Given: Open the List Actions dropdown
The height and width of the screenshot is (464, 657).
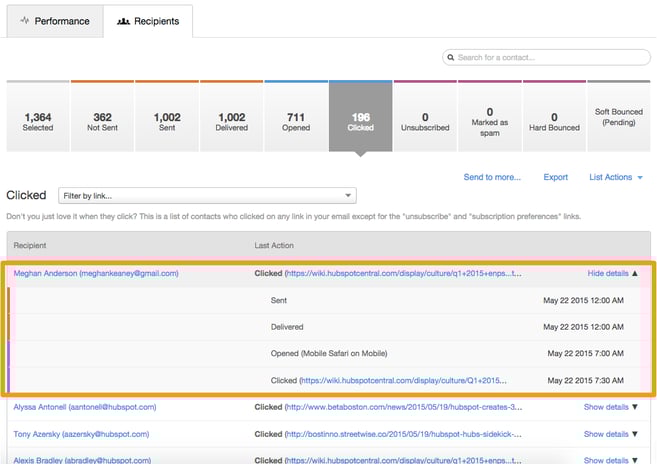Looking at the screenshot, I should tap(615, 177).
